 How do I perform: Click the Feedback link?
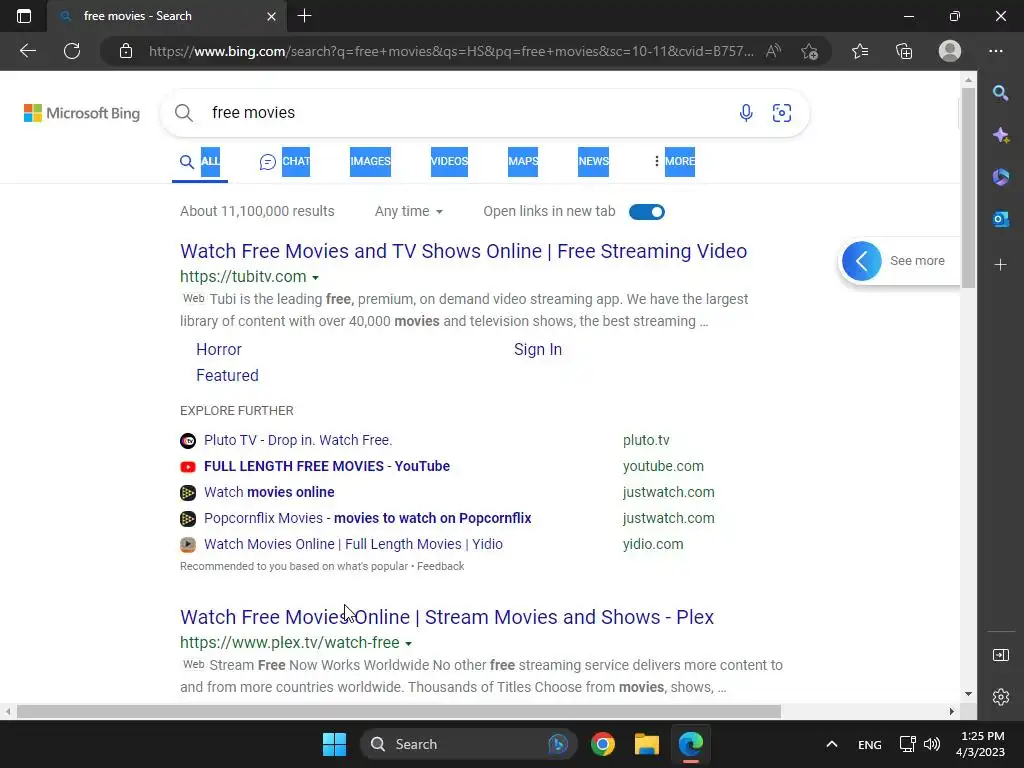[440, 566]
